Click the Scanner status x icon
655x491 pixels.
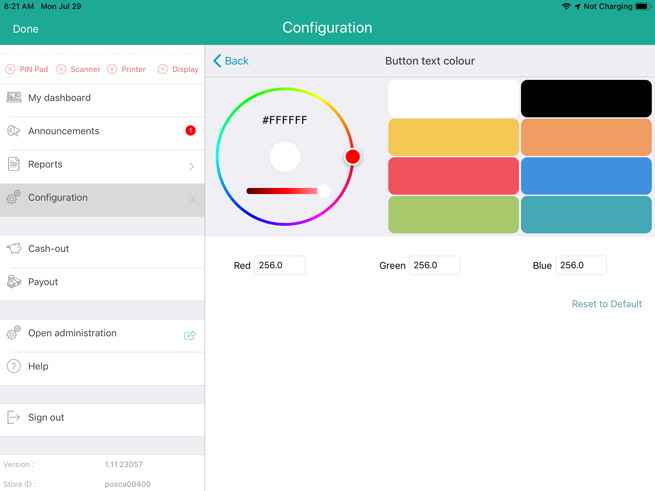61,69
